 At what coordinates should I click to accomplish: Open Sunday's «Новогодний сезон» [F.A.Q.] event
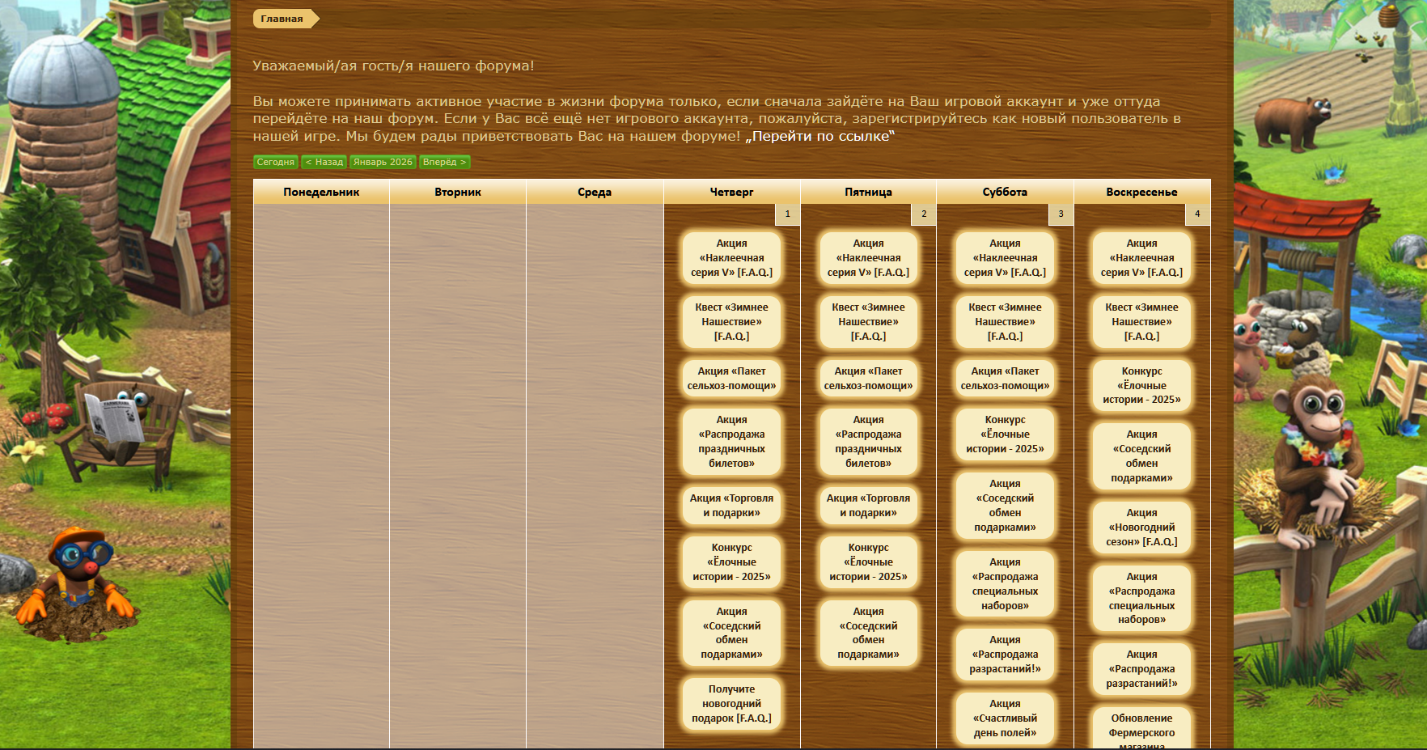tap(1142, 527)
